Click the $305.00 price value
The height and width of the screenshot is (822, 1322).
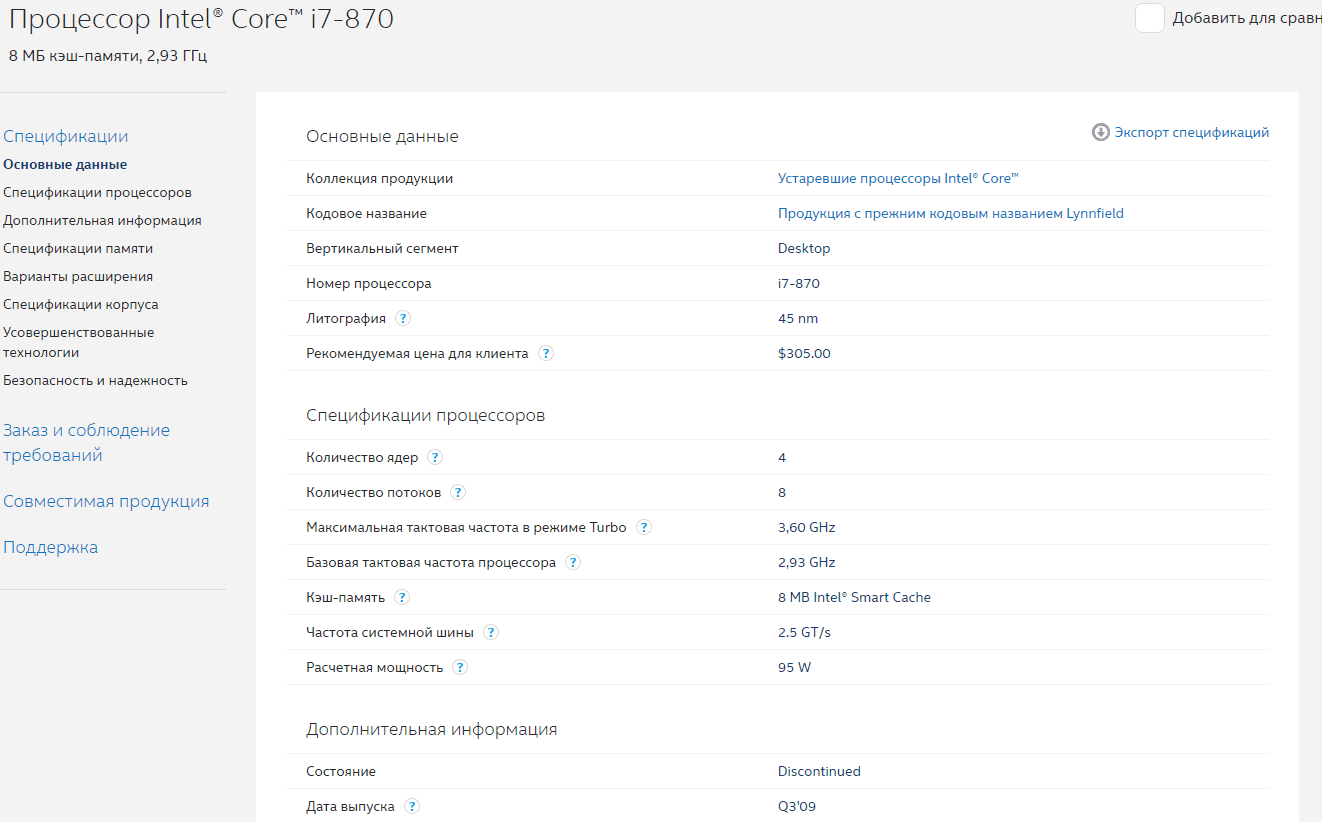pos(804,353)
